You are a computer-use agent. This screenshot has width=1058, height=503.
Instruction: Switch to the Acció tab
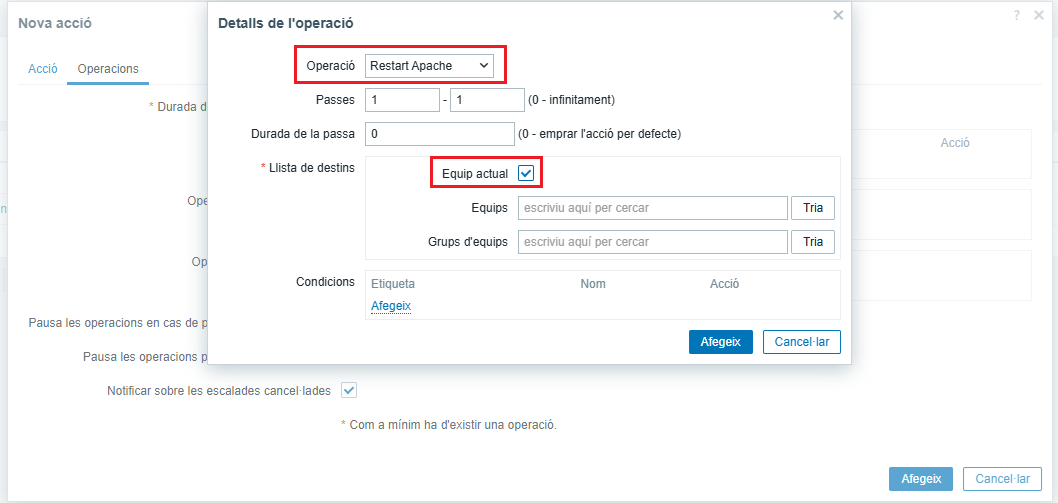[x=43, y=69]
